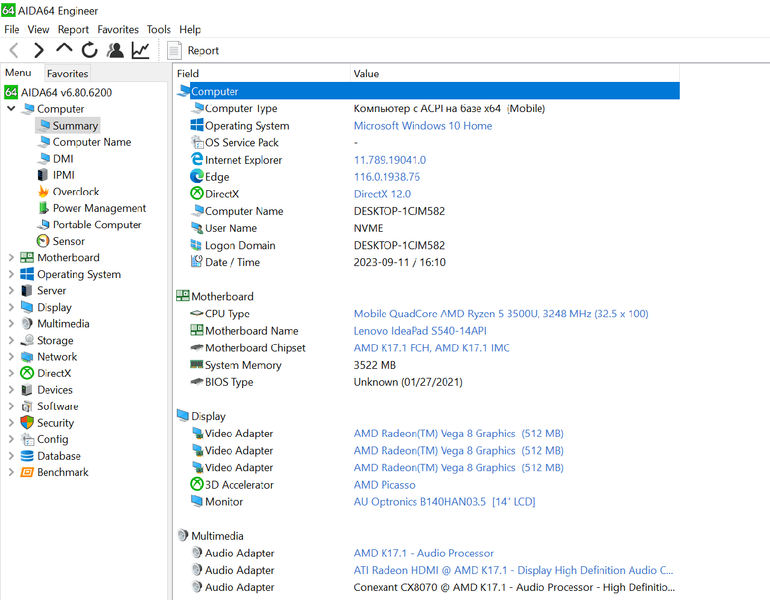Open the Favorites menu
Viewport: 770px width, 600px height.
pos(118,29)
